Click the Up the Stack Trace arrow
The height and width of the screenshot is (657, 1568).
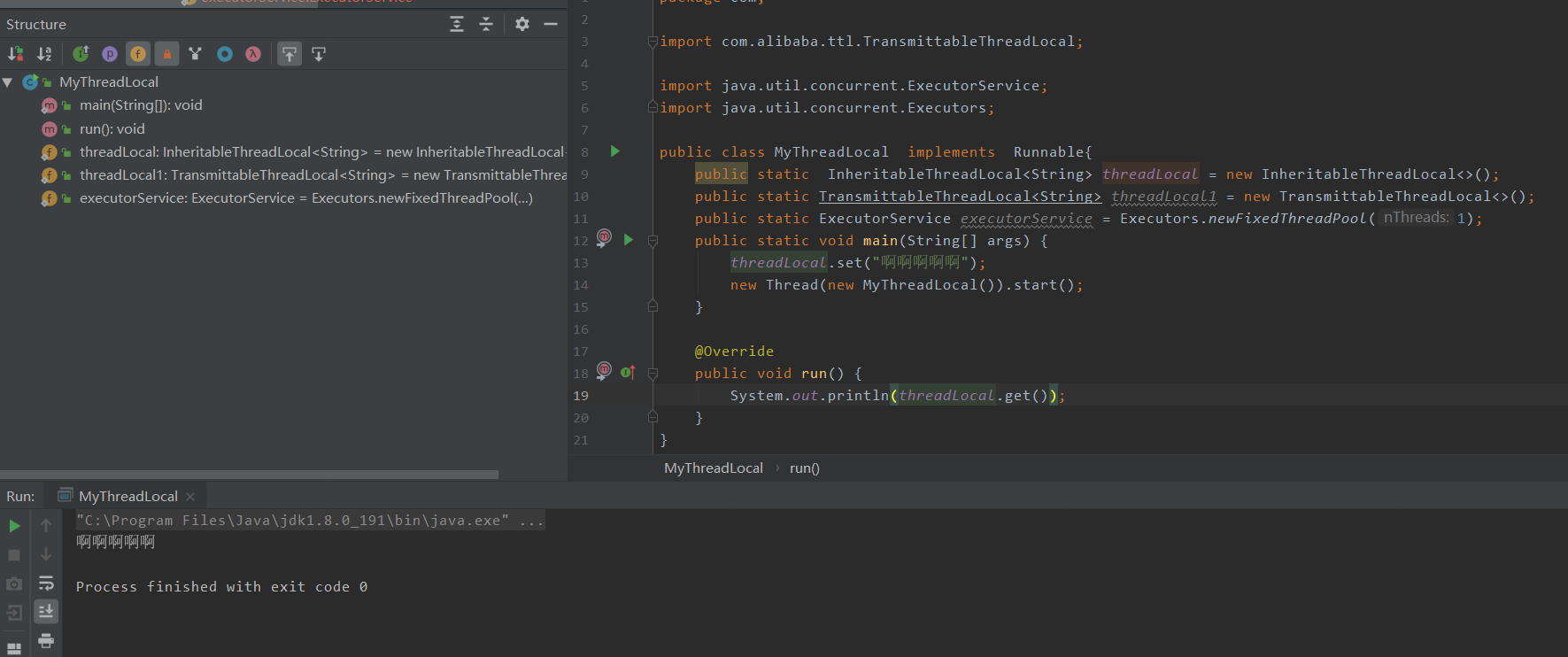coord(46,526)
